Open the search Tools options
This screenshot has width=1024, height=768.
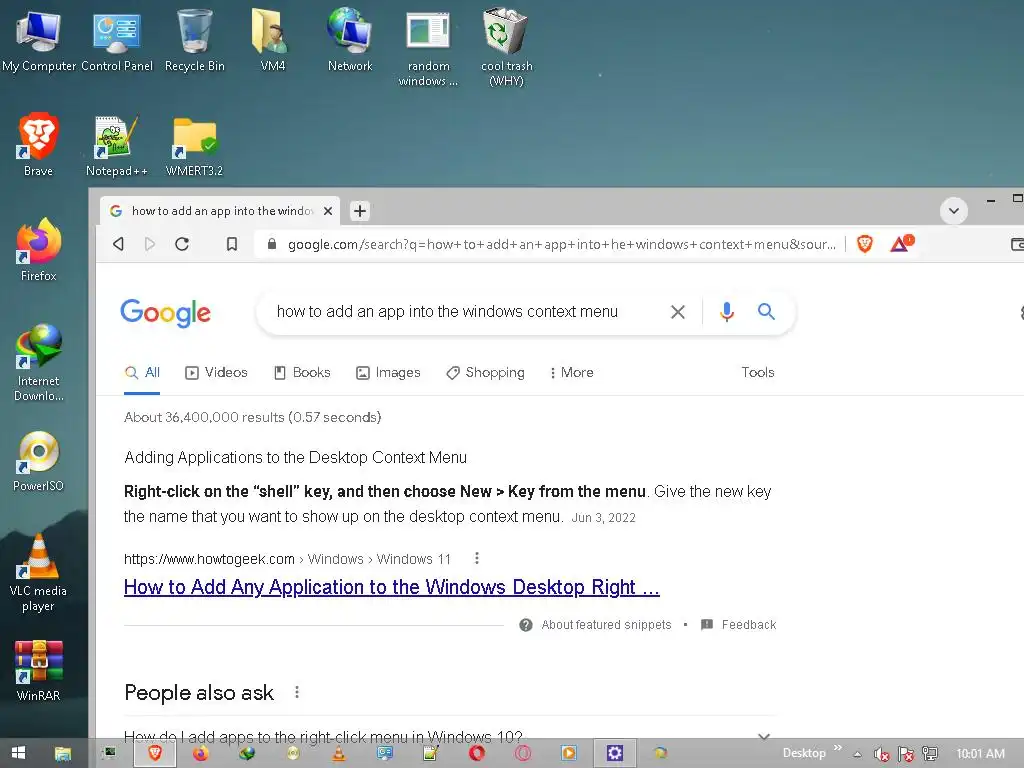pyautogui.click(x=758, y=372)
